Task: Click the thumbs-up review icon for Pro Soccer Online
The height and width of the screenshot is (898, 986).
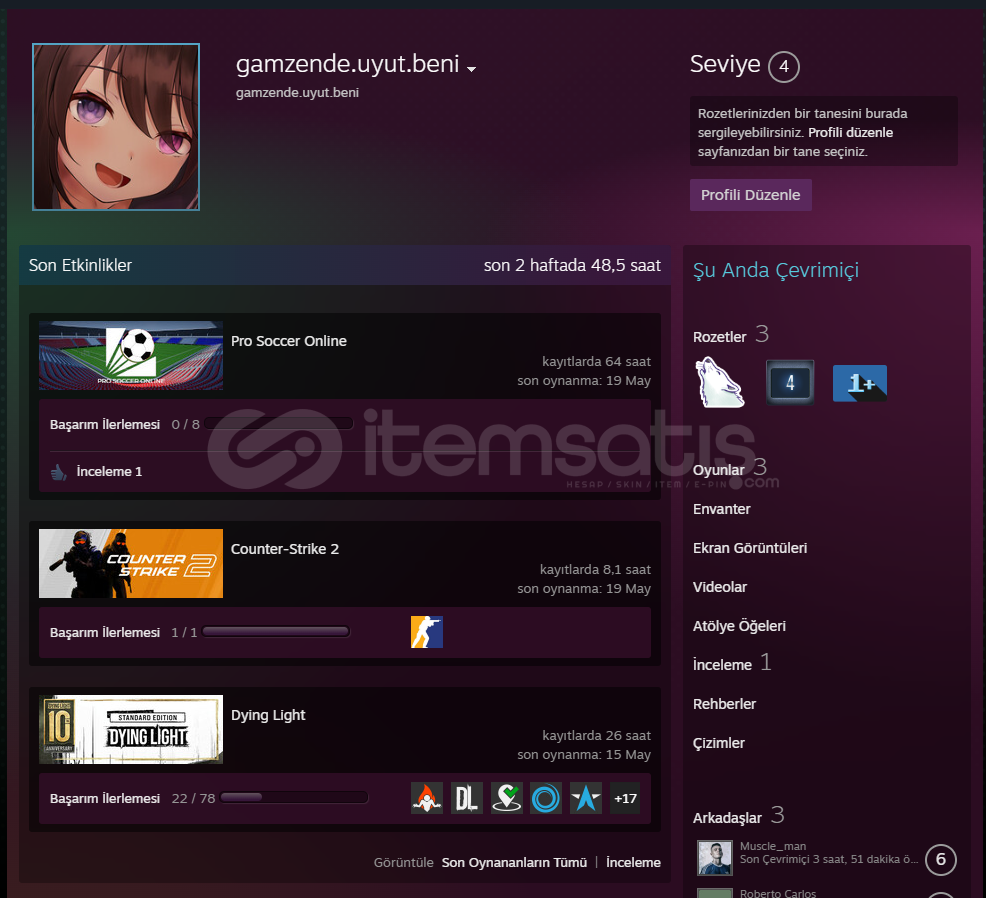Action: pos(58,472)
